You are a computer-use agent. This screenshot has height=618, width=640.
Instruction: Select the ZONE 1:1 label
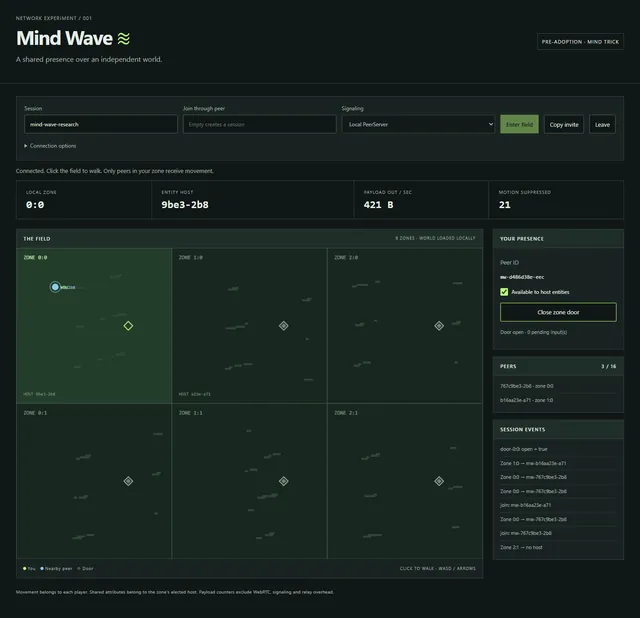tap(191, 413)
